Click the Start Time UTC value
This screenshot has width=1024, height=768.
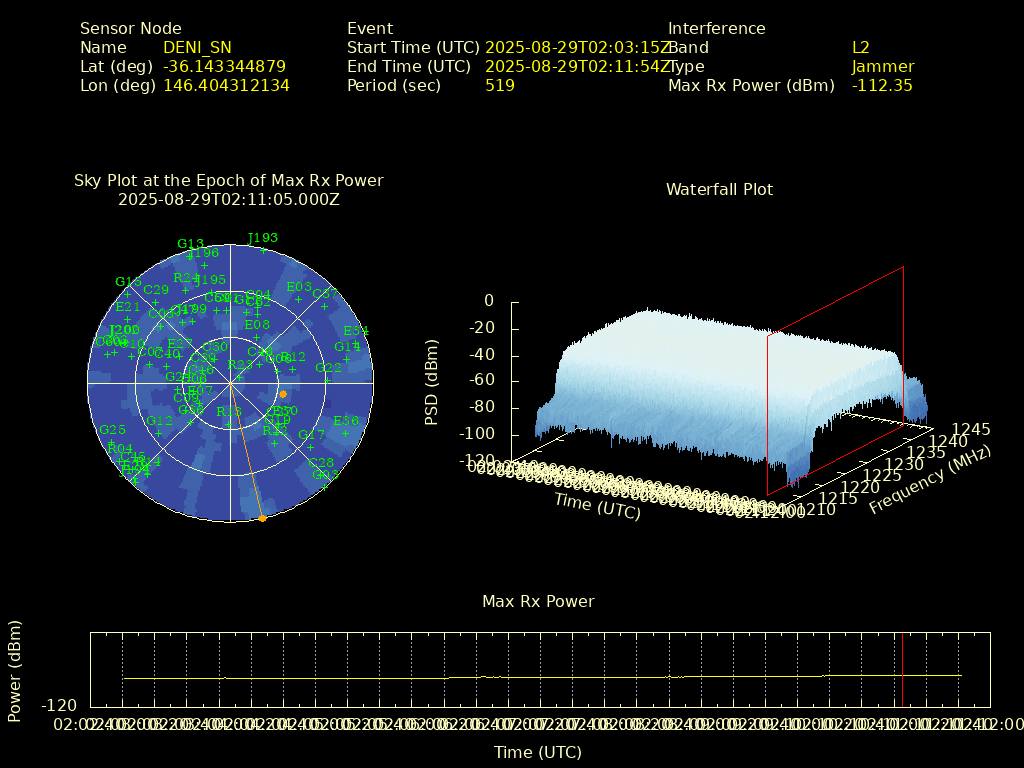click(578, 48)
